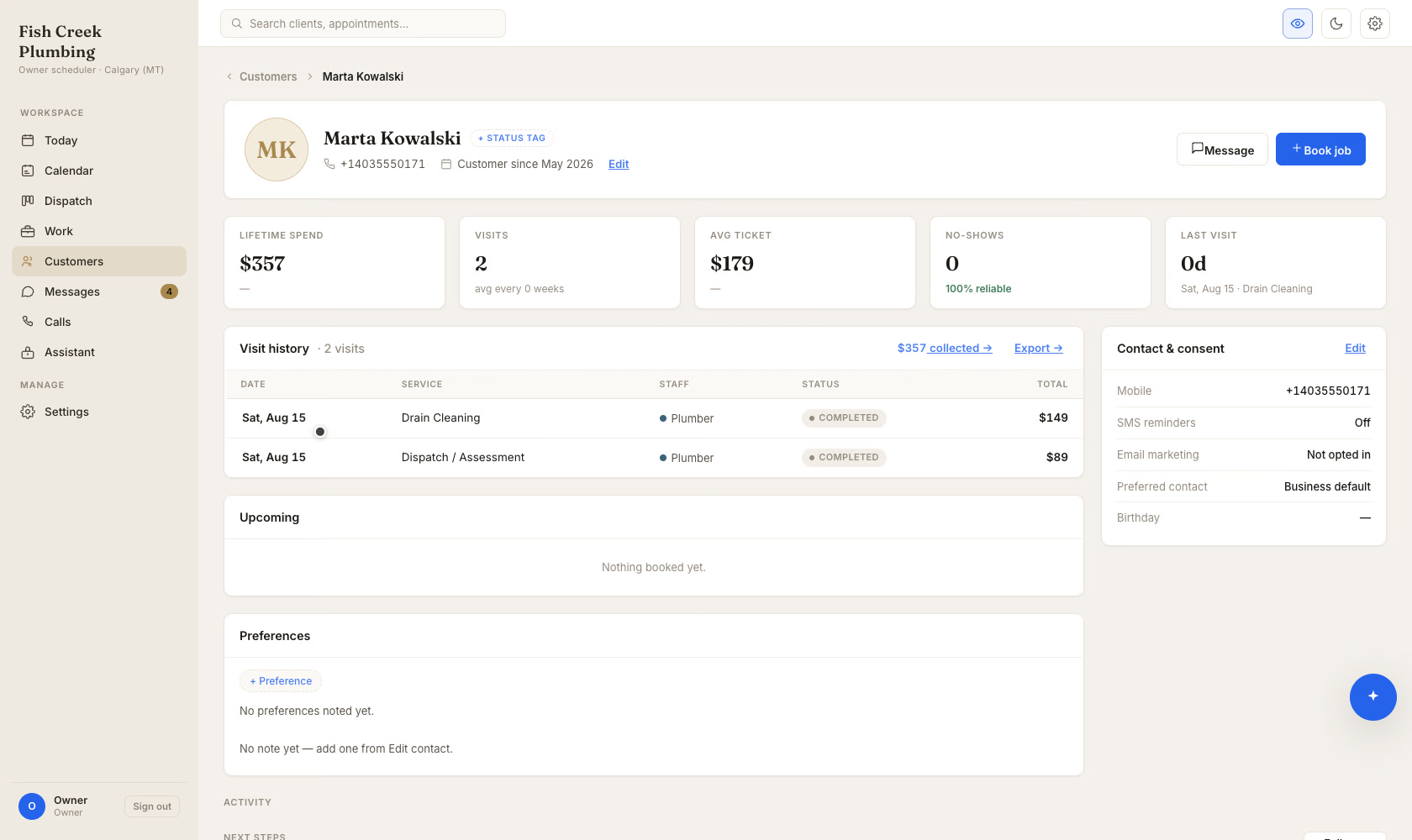
Task: Export the visit history
Action: click(x=1039, y=348)
